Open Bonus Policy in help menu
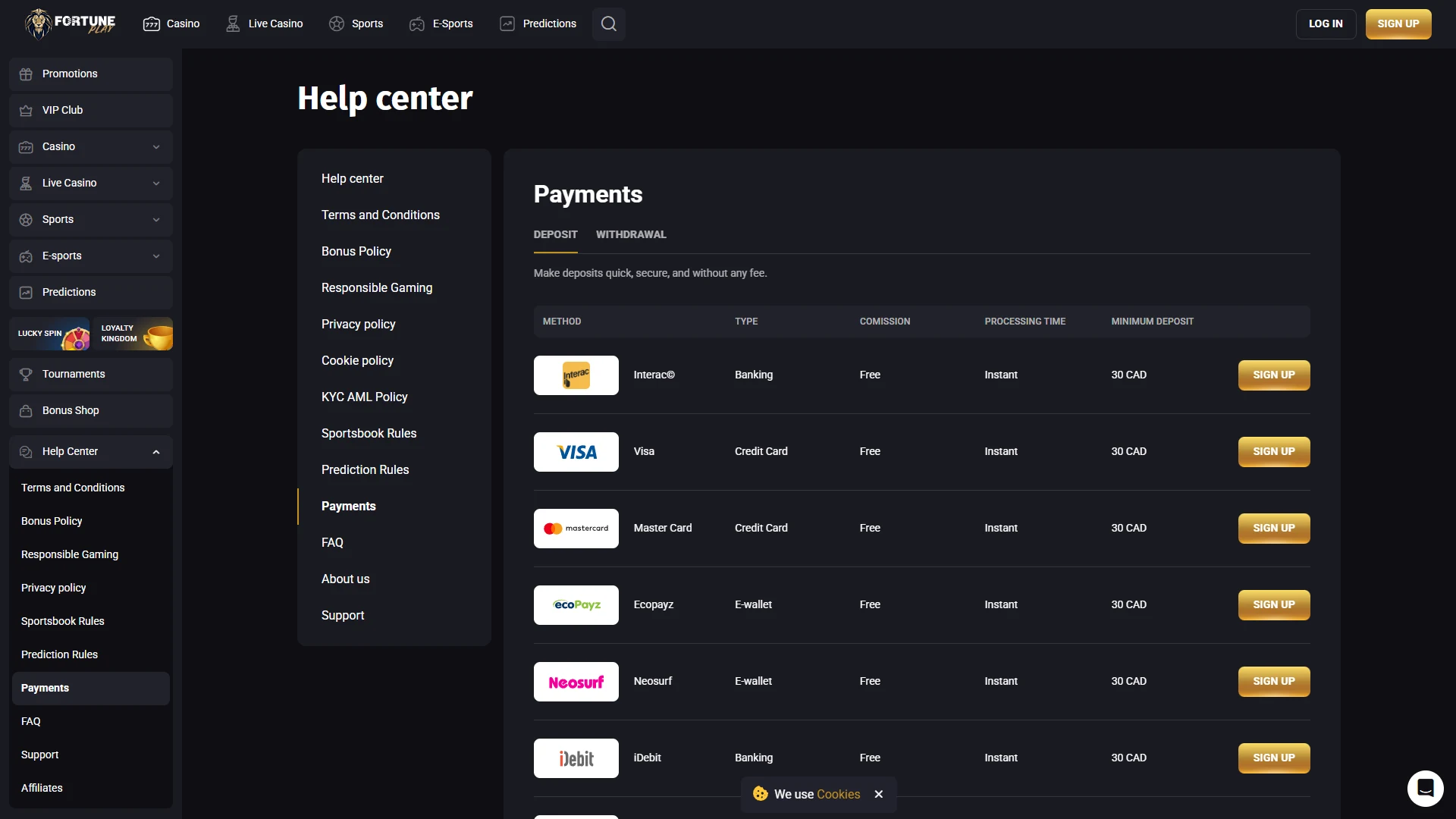Screen dimensions: 1456x819 click(x=356, y=251)
